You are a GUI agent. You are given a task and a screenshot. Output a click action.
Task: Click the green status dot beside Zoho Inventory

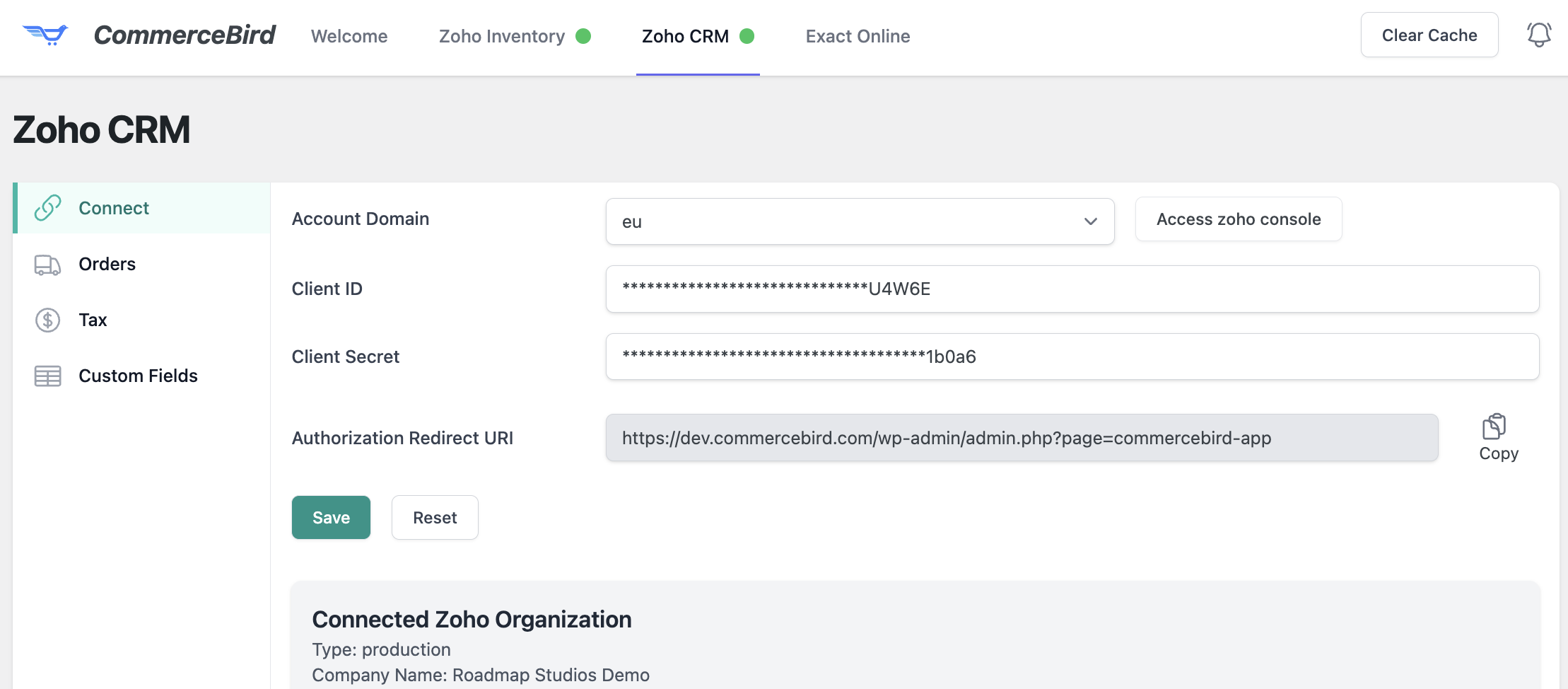coord(583,36)
